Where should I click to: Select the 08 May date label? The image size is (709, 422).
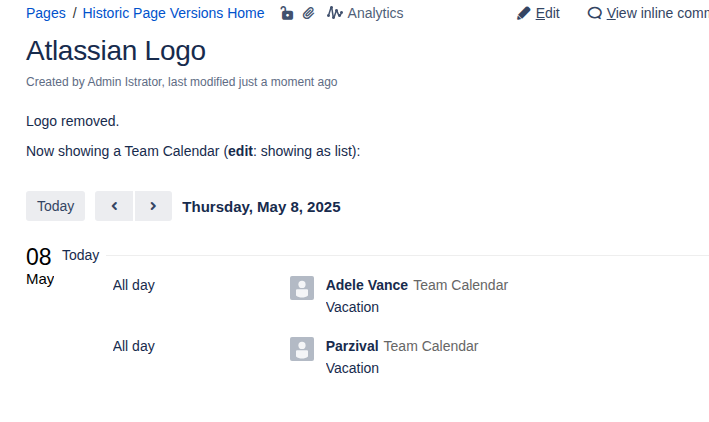pyautogui.click(x=39, y=265)
